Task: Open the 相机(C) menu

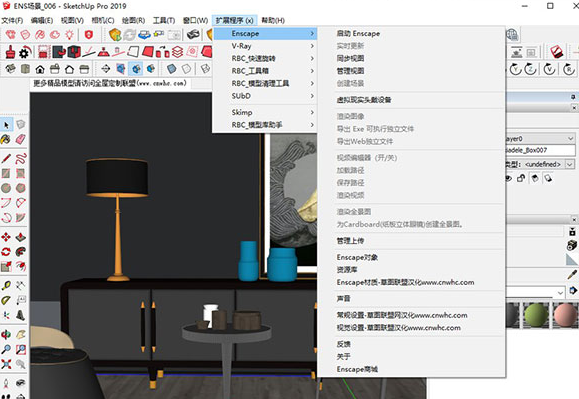Action: click(103, 21)
